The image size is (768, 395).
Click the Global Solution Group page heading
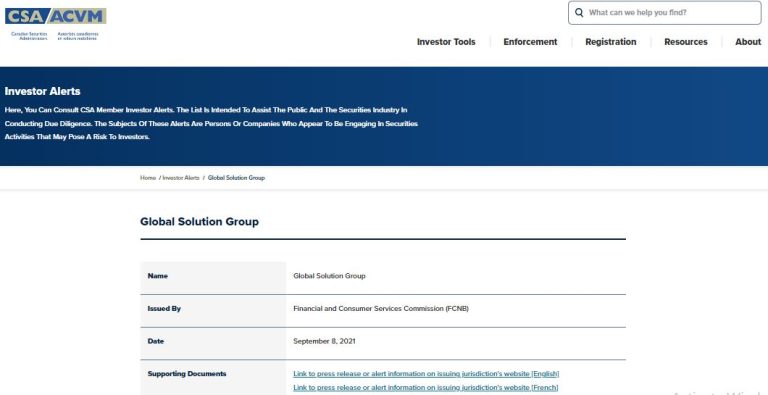click(x=199, y=222)
